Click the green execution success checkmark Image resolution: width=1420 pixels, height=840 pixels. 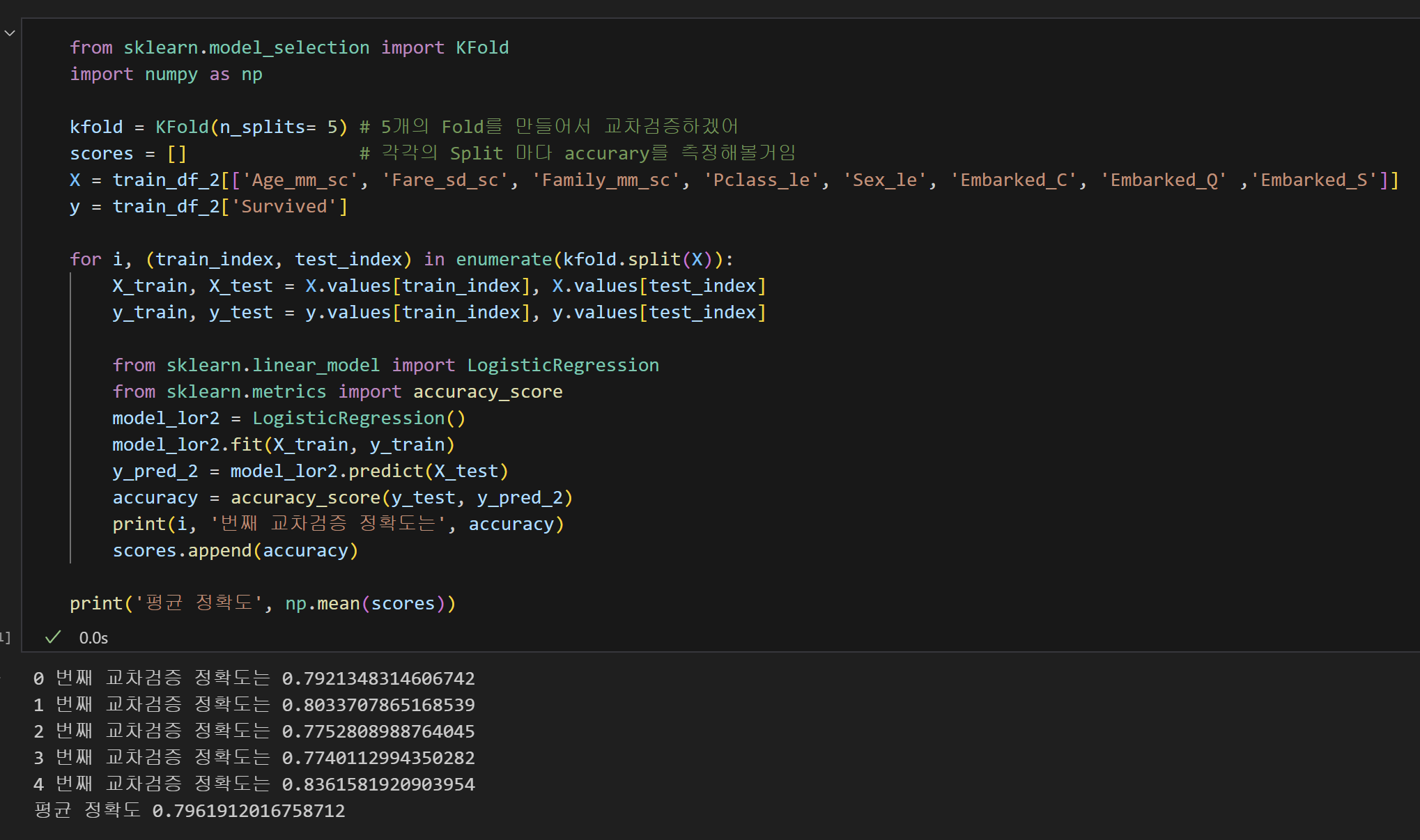53,637
